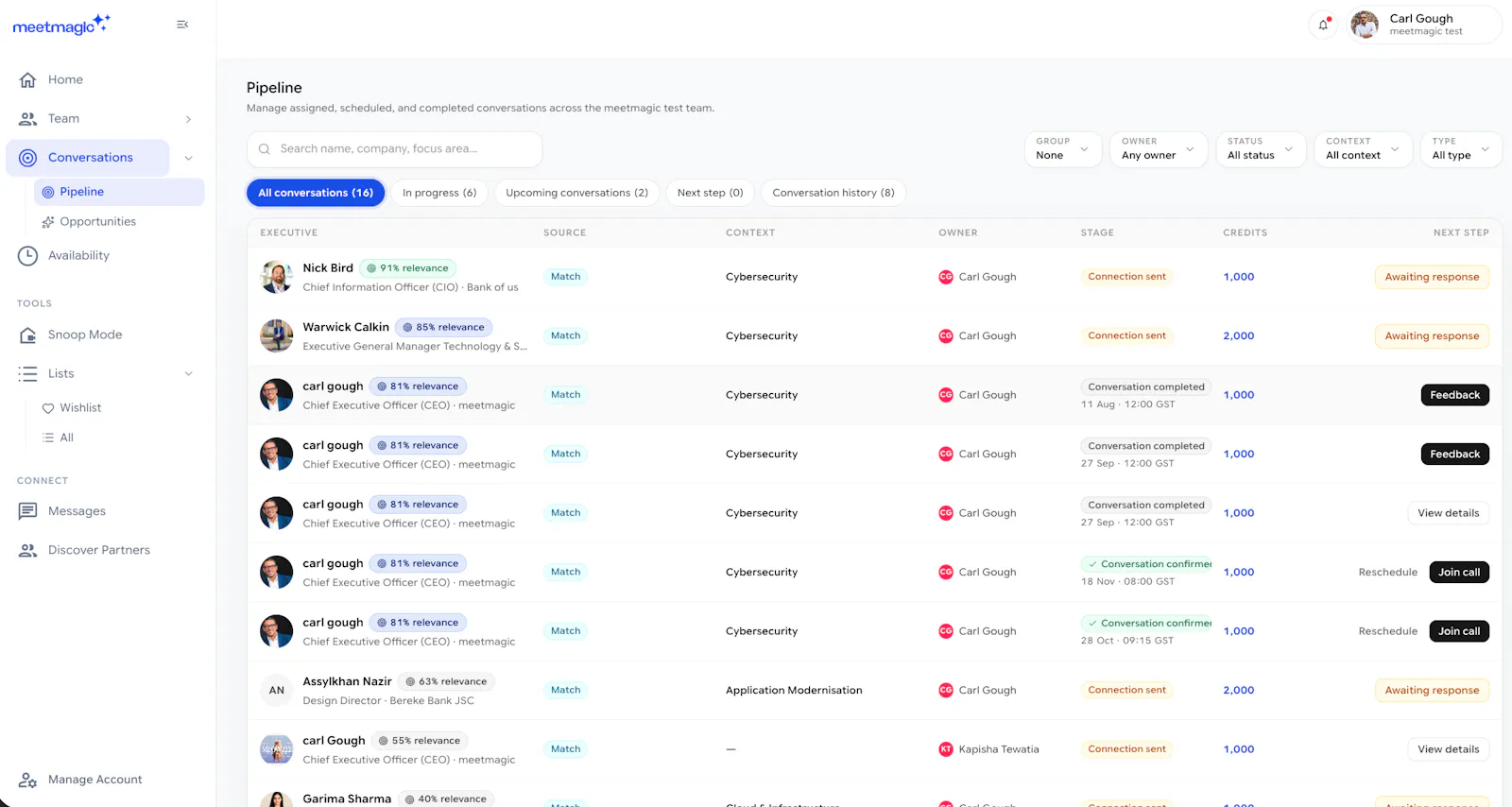Open the Owner filter dropdown
This screenshot has height=807, width=1512.
click(1159, 149)
